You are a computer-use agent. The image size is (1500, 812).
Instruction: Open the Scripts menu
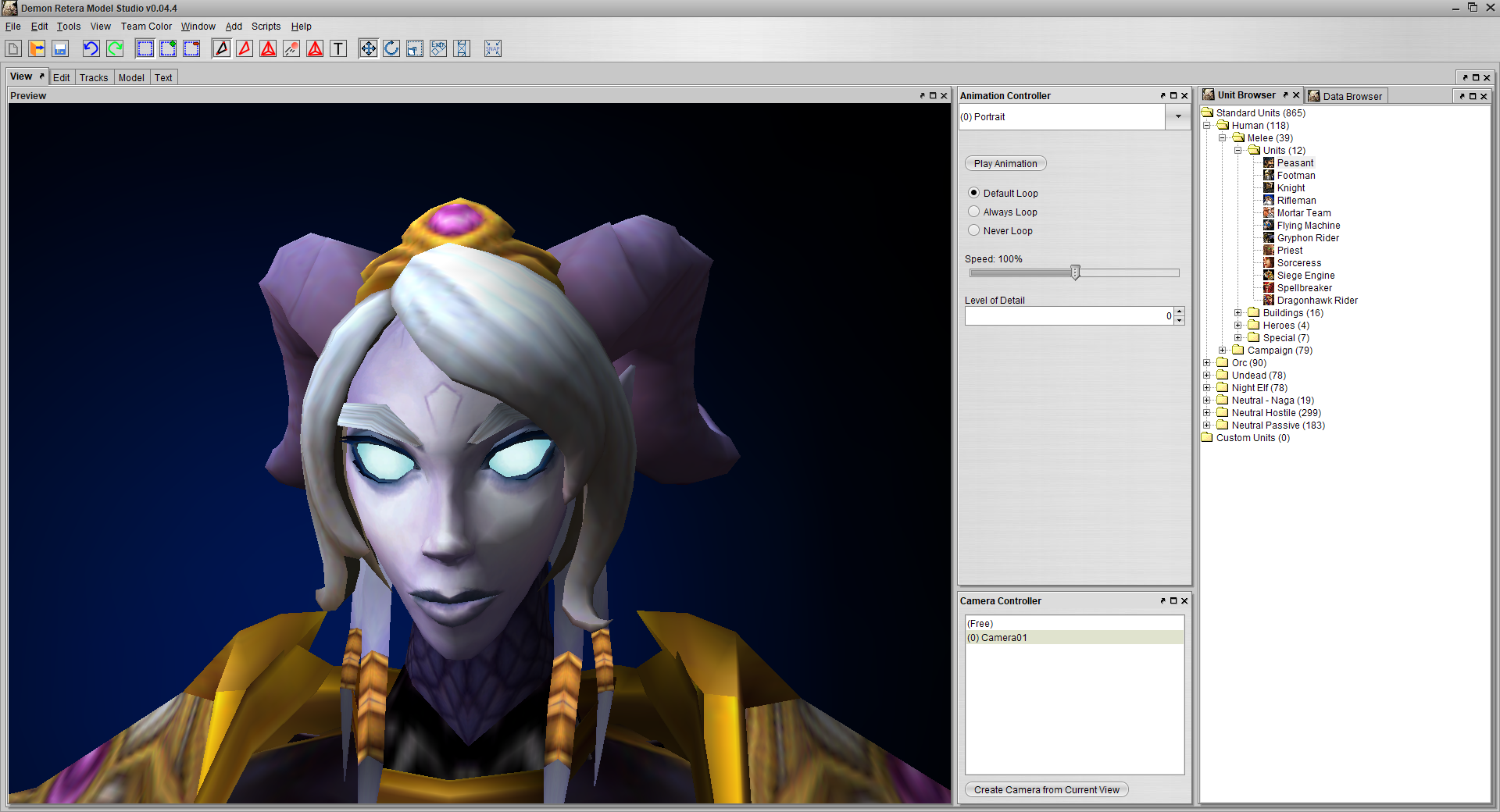point(266,27)
